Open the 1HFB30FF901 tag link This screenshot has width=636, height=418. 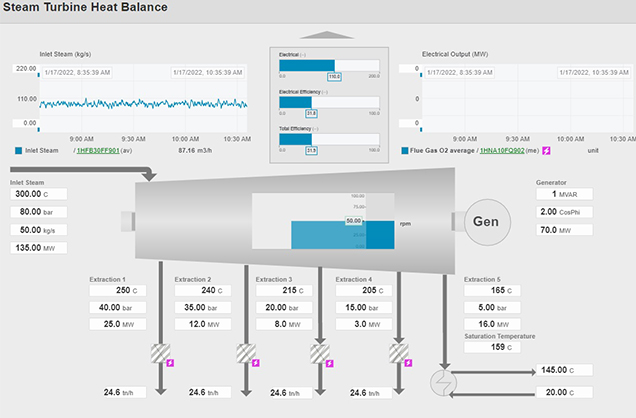[x=98, y=151]
